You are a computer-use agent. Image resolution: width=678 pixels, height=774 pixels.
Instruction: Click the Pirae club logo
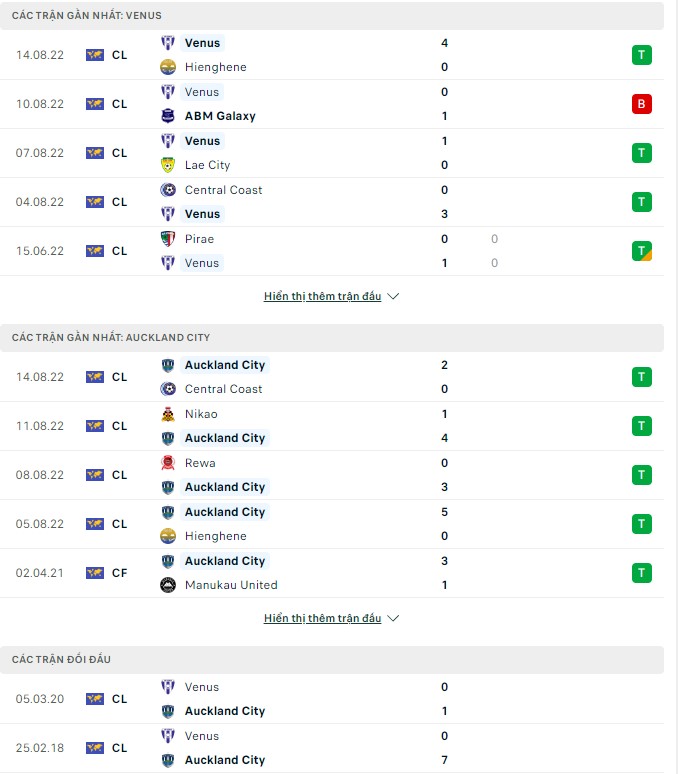(168, 239)
